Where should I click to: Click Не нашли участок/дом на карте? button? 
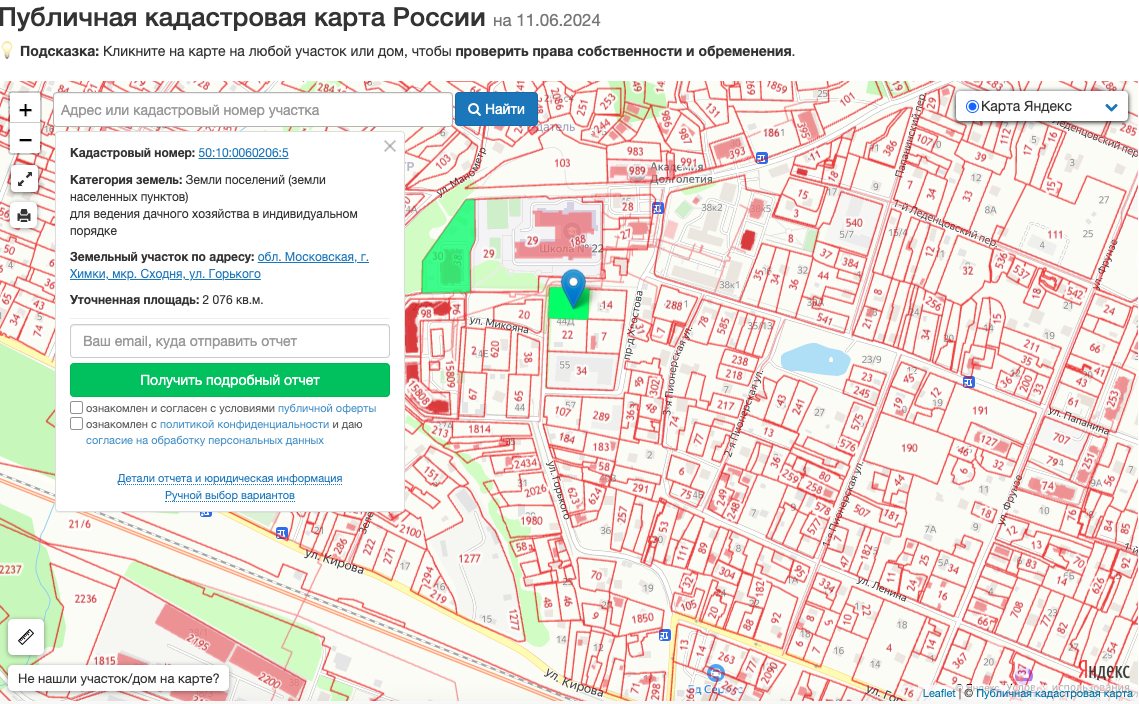click(x=118, y=679)
